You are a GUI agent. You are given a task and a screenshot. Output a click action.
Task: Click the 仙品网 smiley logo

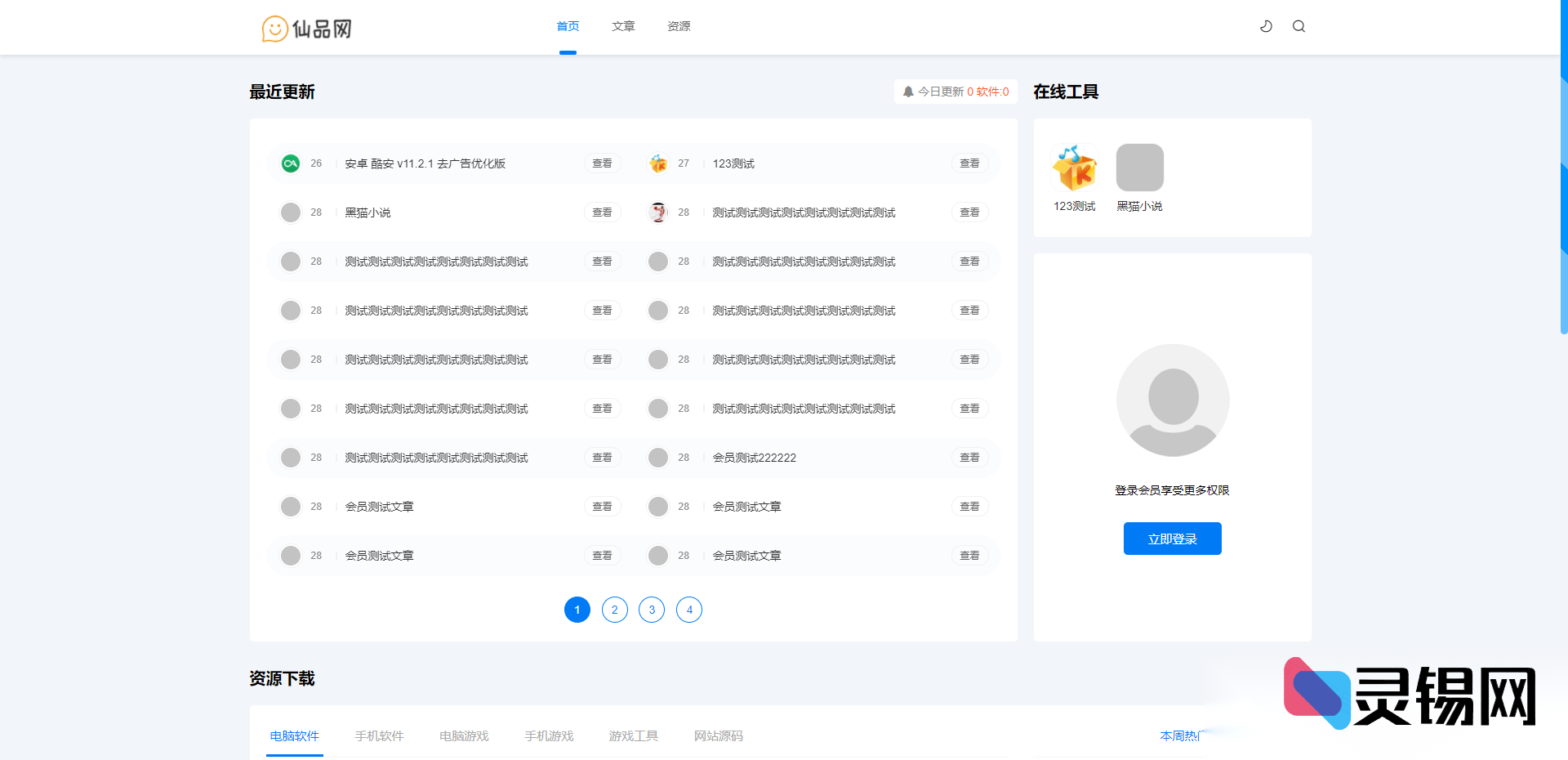[x=274, y=28]
